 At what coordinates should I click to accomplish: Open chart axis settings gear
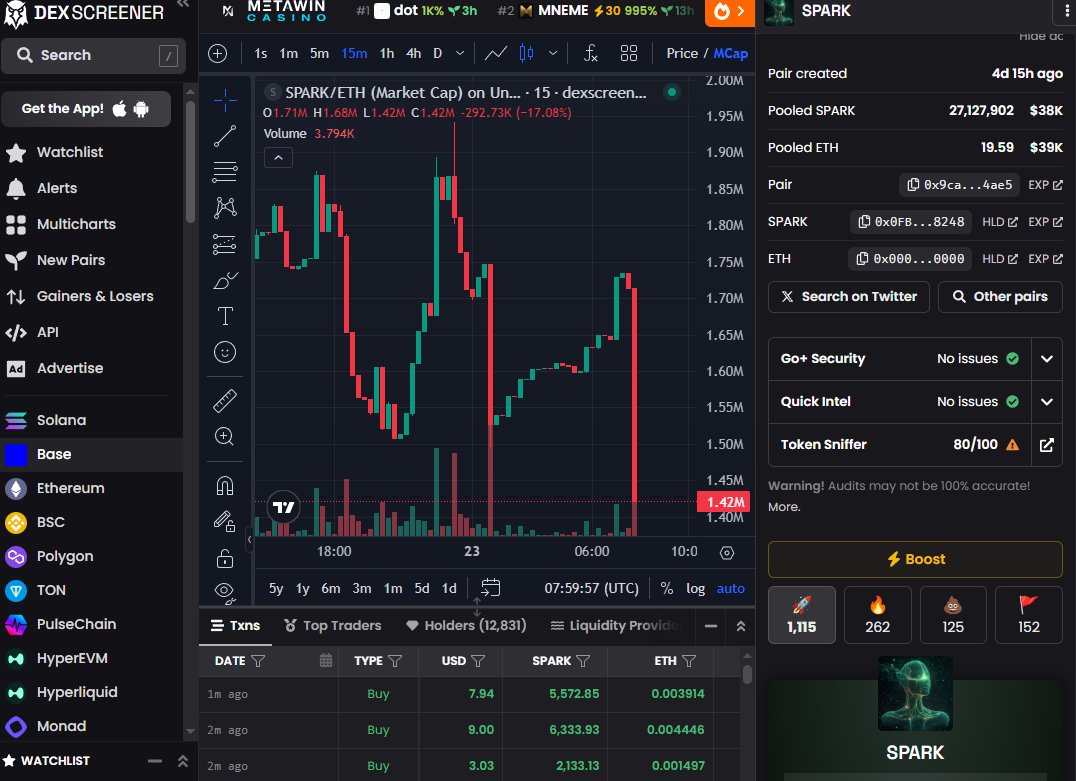click(727, 552)
